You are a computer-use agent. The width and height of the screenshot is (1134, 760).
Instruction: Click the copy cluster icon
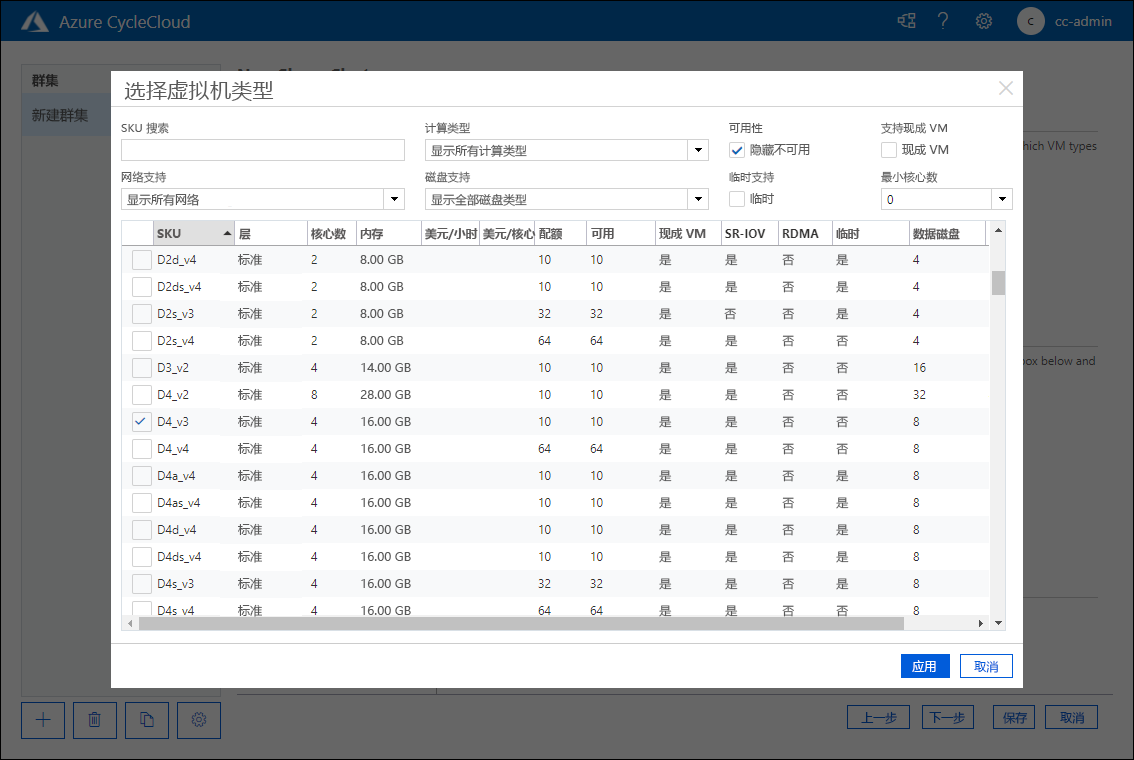pos(147,720)
